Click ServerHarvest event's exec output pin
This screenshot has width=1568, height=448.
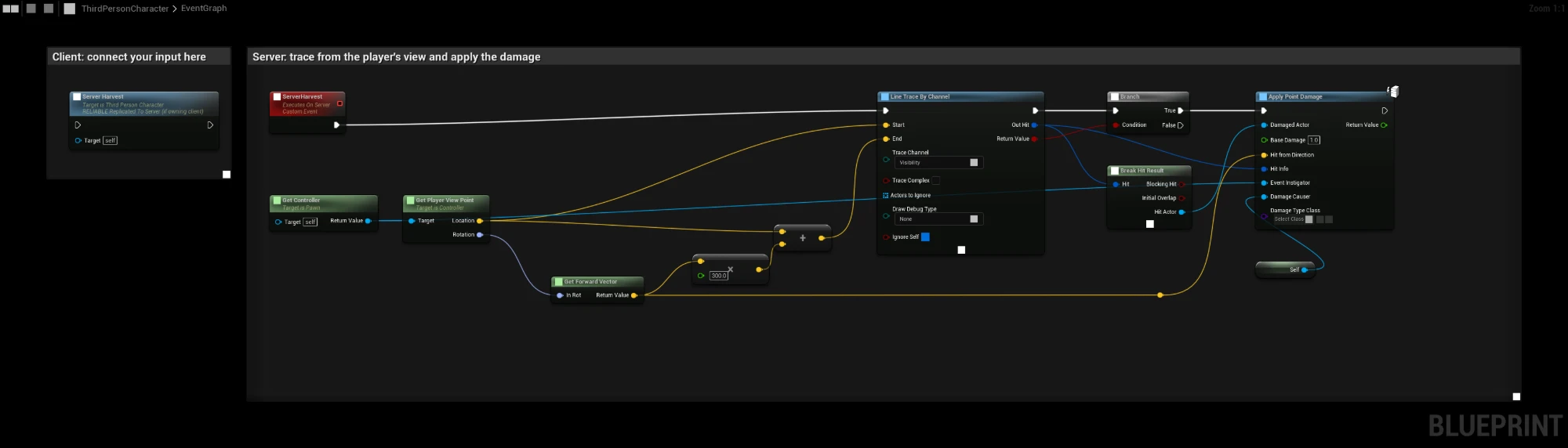[336, 125]
